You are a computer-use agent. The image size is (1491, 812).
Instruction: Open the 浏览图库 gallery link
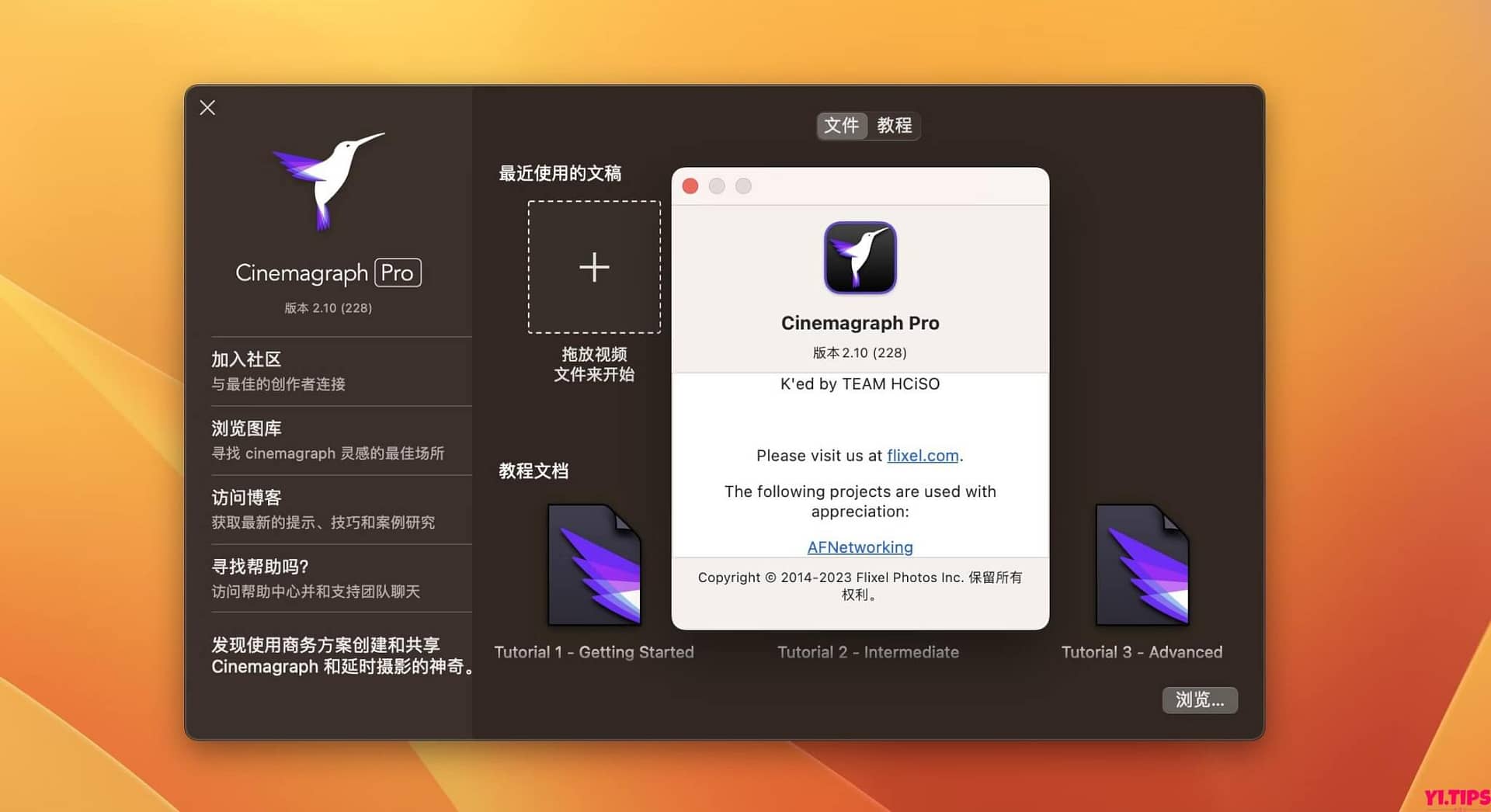coord(341,439)
